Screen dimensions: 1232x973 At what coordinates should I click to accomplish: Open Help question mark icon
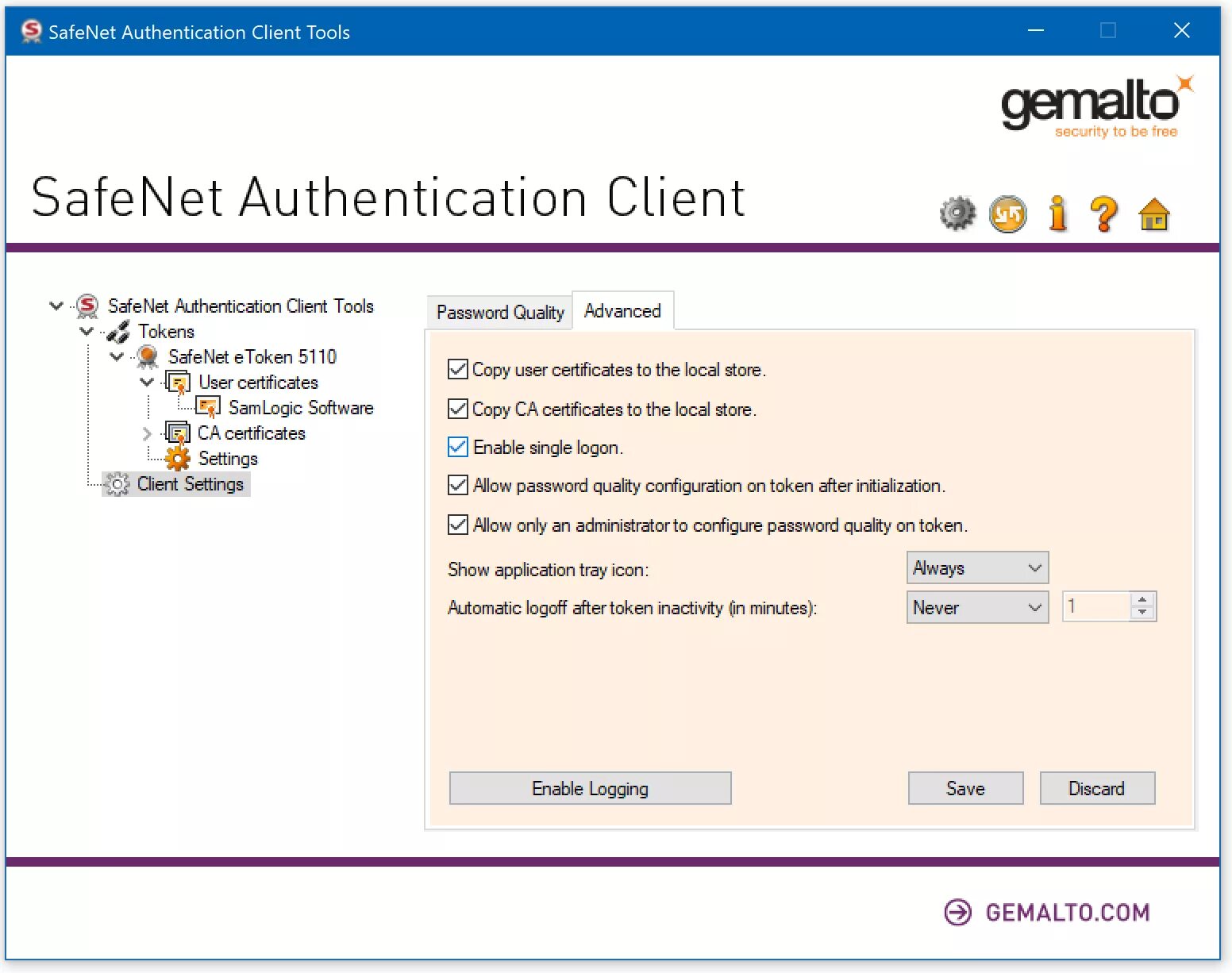click(1103, 213)
